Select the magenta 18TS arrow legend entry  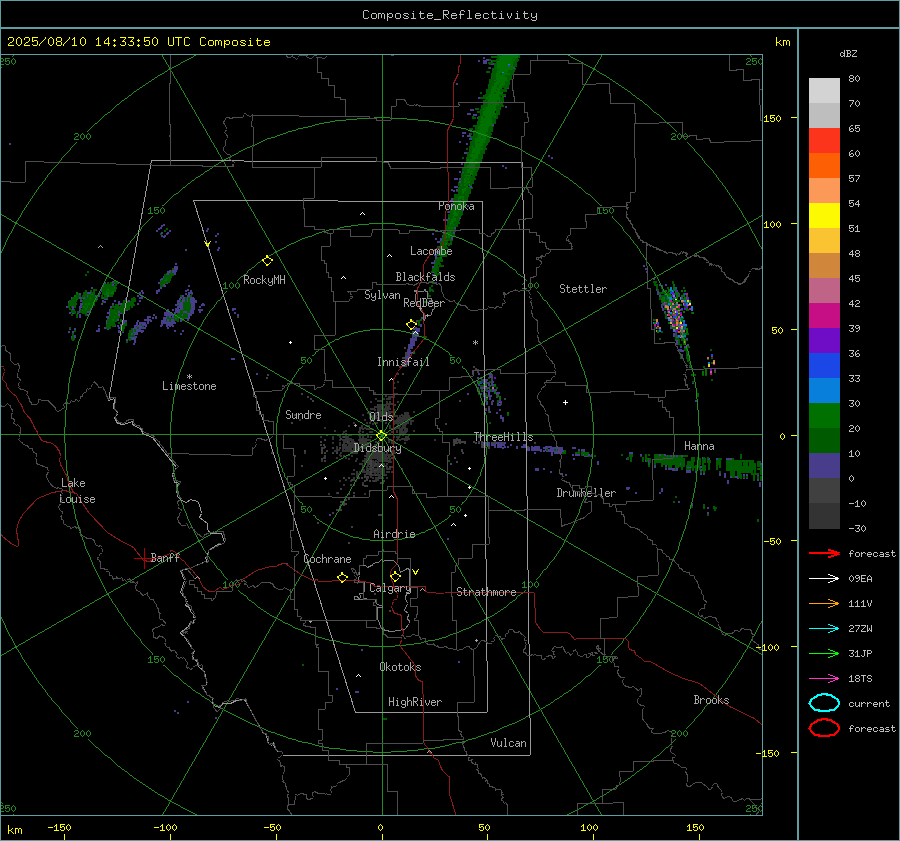click(x=824, y=679)
